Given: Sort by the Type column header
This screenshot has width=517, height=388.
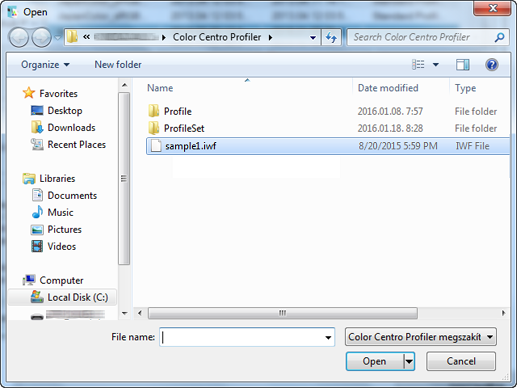Looking at the screenshot, I should 465,88.
